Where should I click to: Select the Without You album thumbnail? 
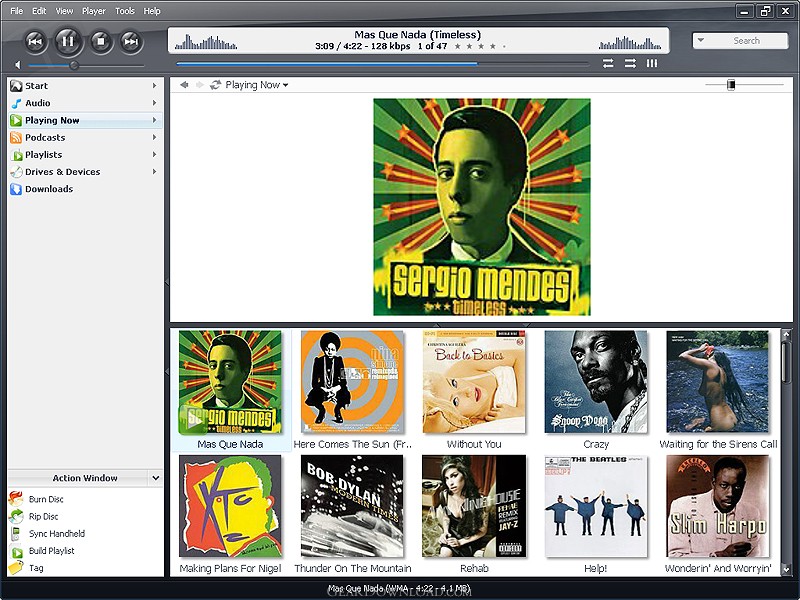474,382
